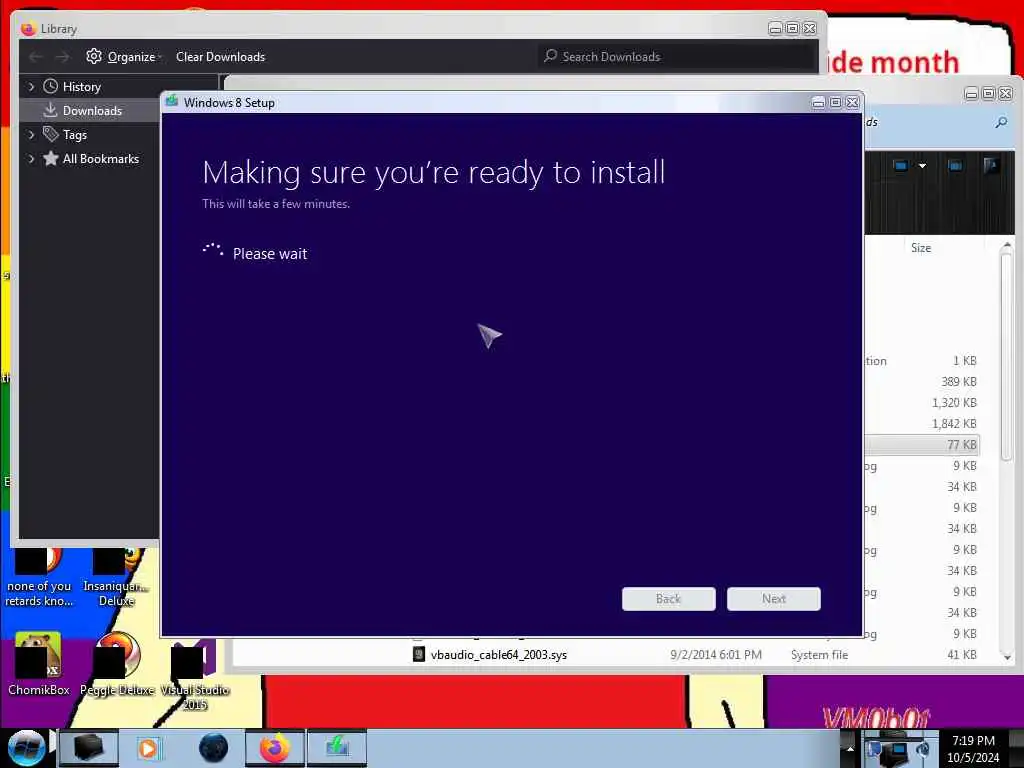Open the ChomikBox desktop shortcut

coord(38,664)
